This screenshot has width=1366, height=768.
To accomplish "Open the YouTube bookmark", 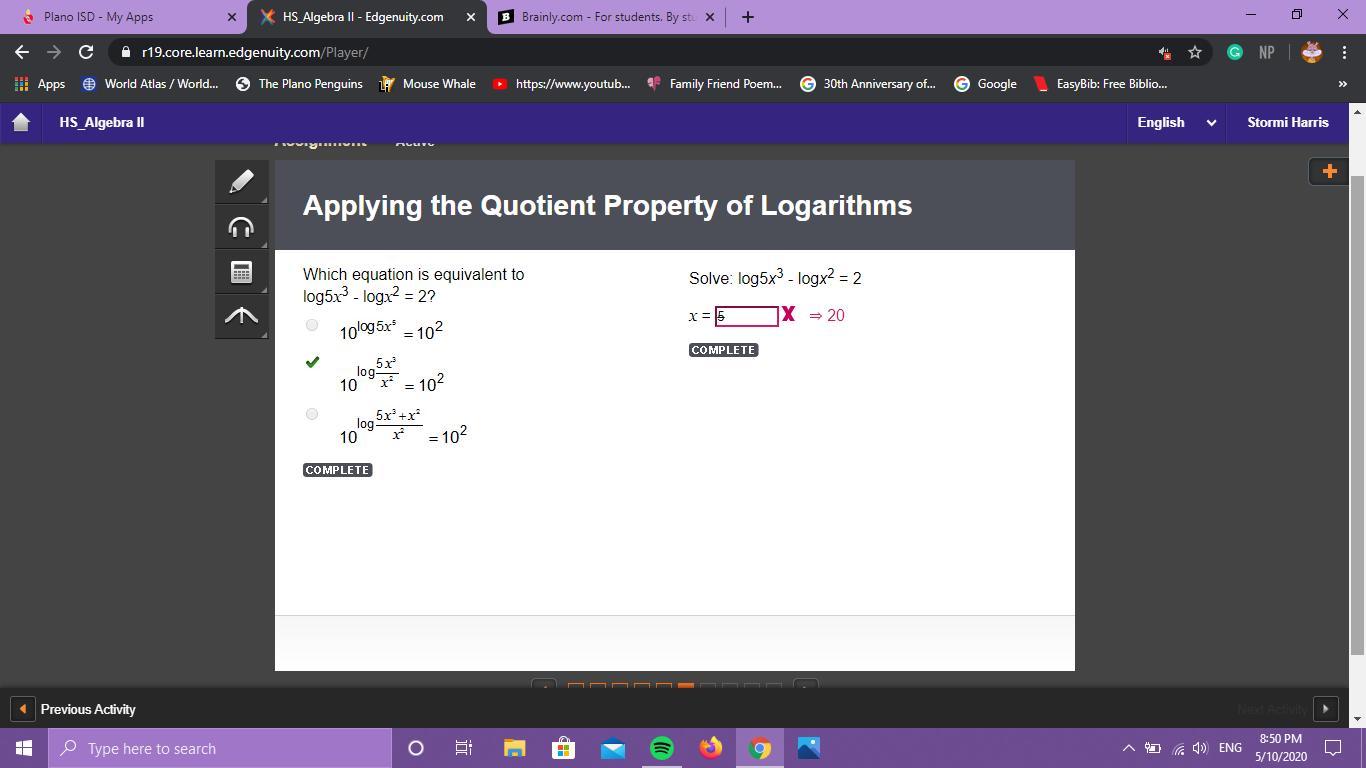I will click(x=561, y=84).
